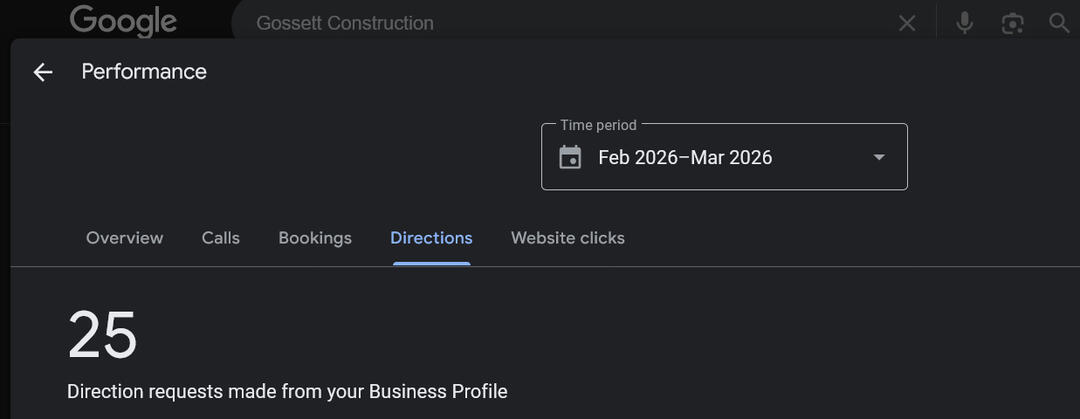Viewport: 1080px width, 419px height.
Task: Click the Gossett Construction search field
Action: pos(560,23)
